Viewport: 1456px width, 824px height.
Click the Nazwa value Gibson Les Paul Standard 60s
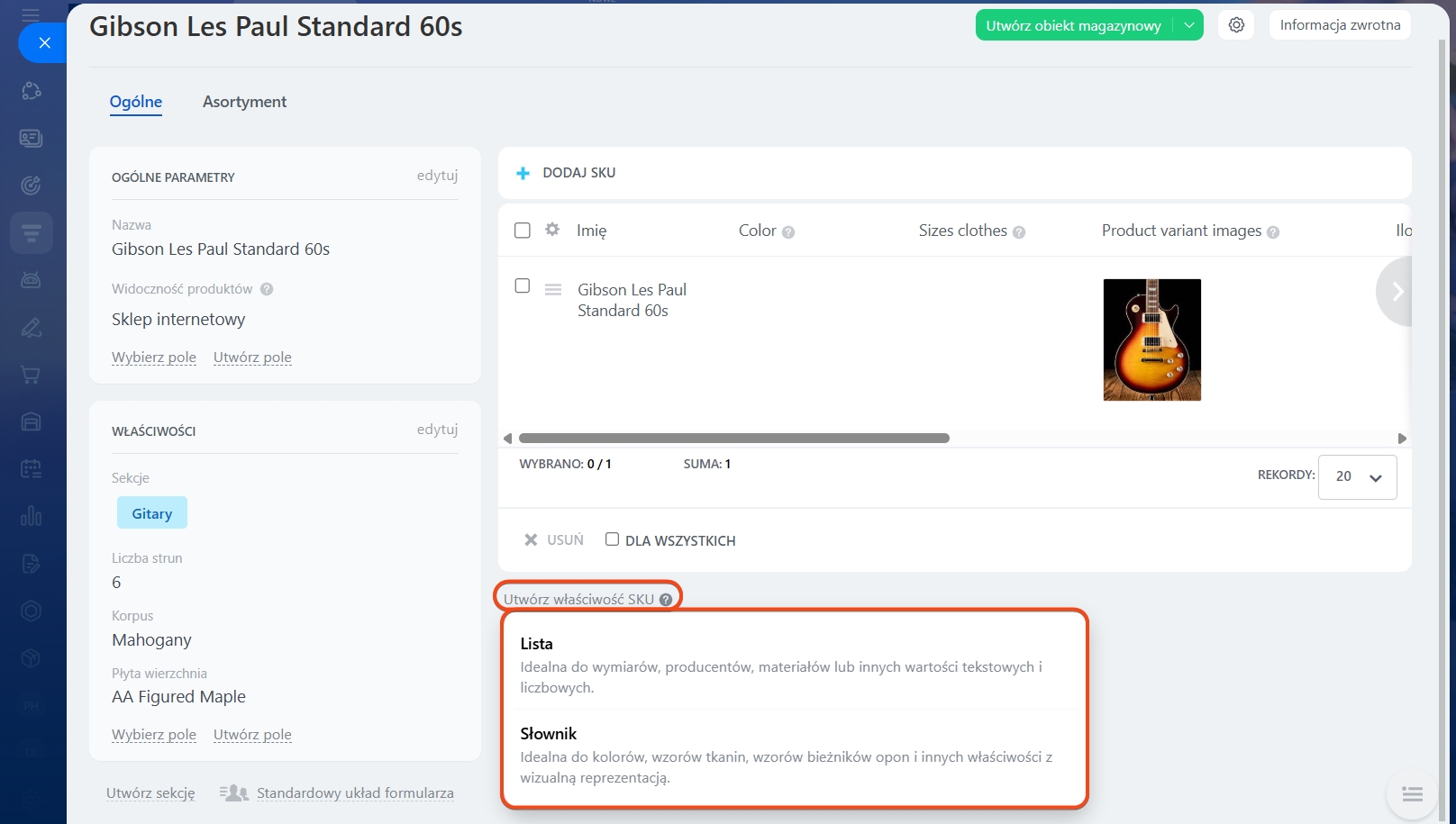(x=221, y=249)
